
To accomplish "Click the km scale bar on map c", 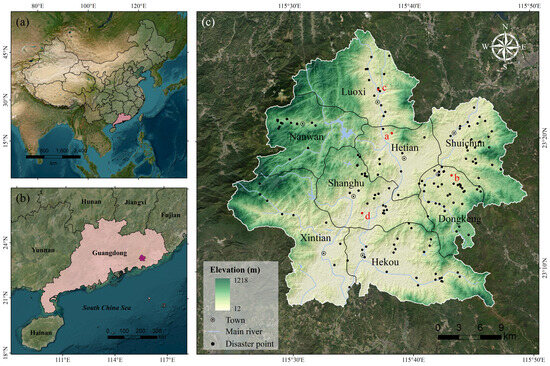I will [x=469, y=337].
